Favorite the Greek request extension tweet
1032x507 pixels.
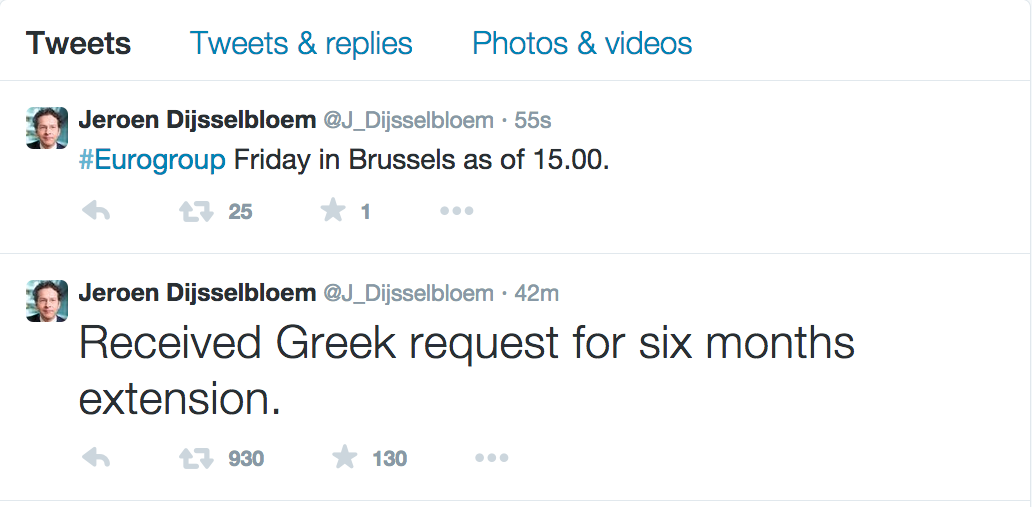[x=345, y=458]
